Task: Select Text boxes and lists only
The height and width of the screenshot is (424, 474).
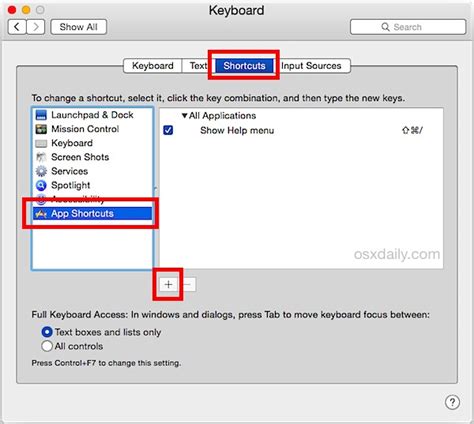Action: (47, 332)
